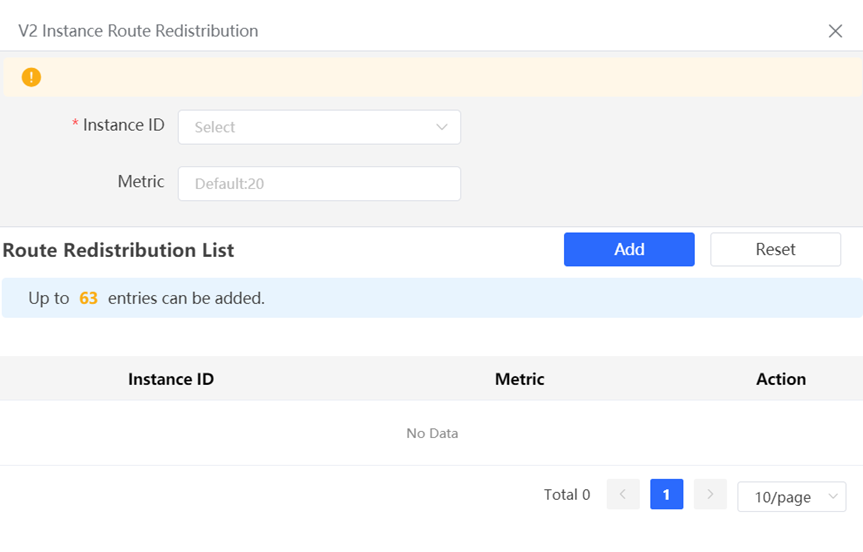The height and width of the screenshot is (552, 863).
Task: Go to previous page arrow
Action: coord(623,494)
